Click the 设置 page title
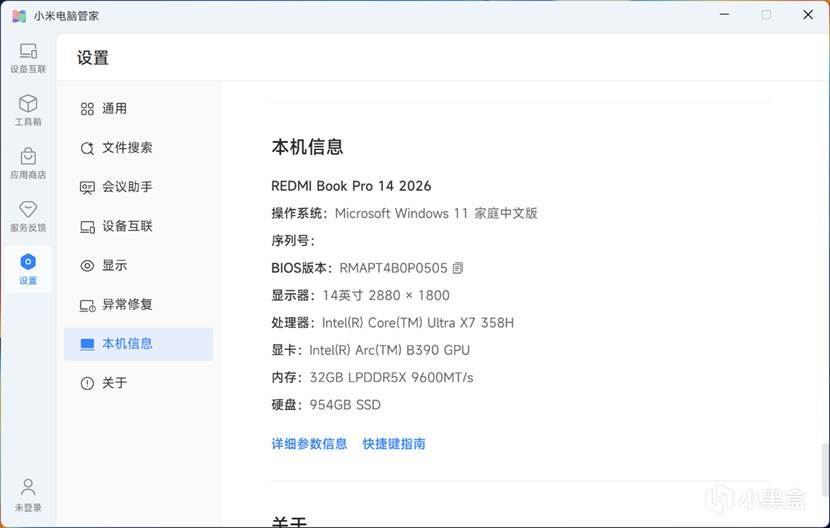This screenshot has width=830, height=528. pos(93,58)
